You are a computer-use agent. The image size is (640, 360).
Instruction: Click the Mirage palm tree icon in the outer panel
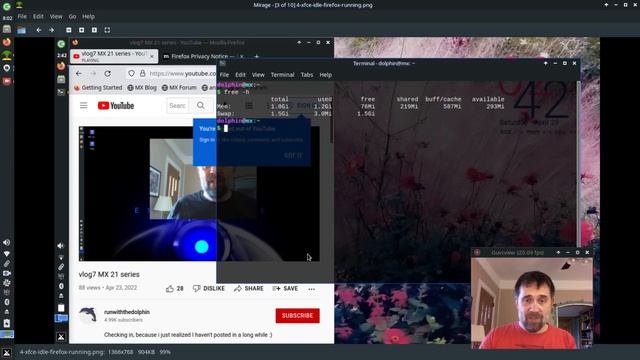click(7, 55)
